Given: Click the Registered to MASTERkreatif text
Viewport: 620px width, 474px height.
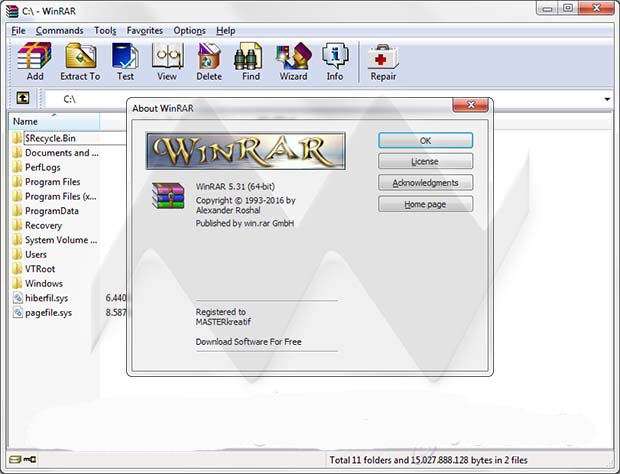Looking at the screenshot, I should pyautogui.click(x=223, y=317).
